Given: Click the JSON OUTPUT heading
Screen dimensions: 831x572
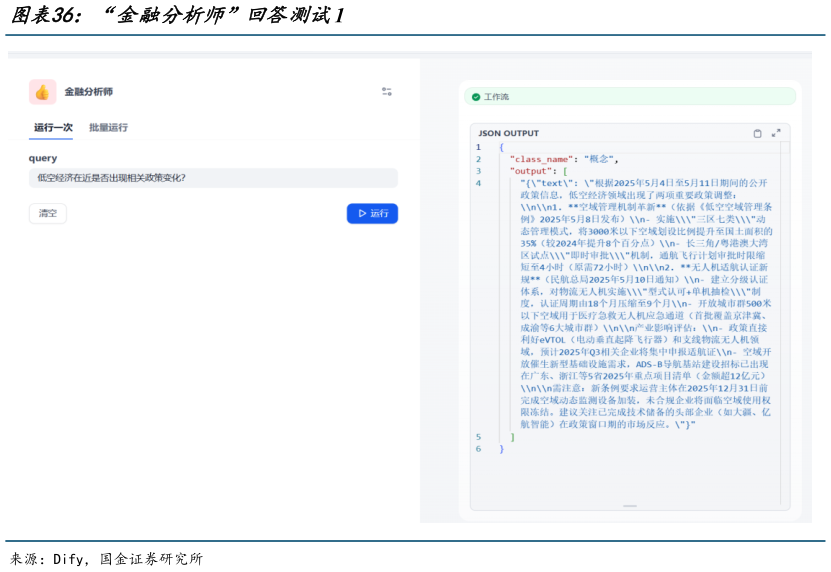Looking at the screenshot, I should 508,133.
